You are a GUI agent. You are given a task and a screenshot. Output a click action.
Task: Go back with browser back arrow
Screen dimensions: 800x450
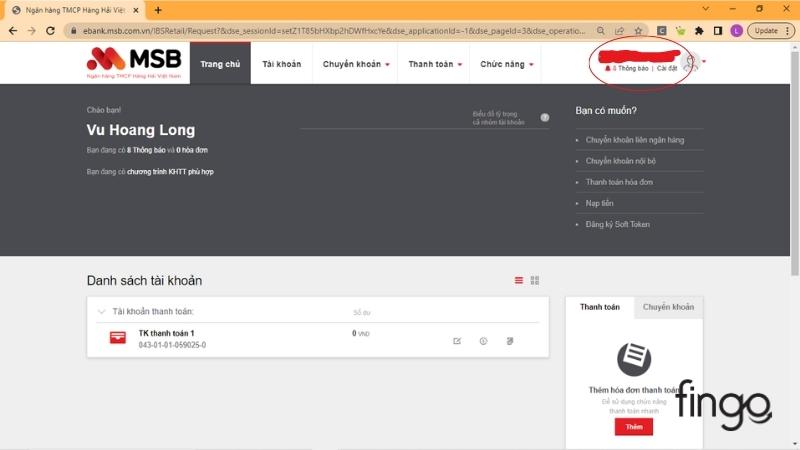coord(13,31)
